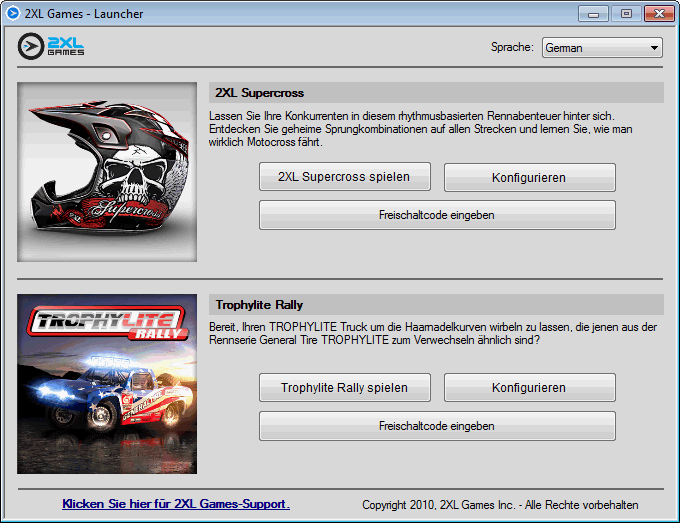Screen dimensions: 680x523
Task: Open Konfigurieren for 2XL Supercross
Action: [530, 177]
